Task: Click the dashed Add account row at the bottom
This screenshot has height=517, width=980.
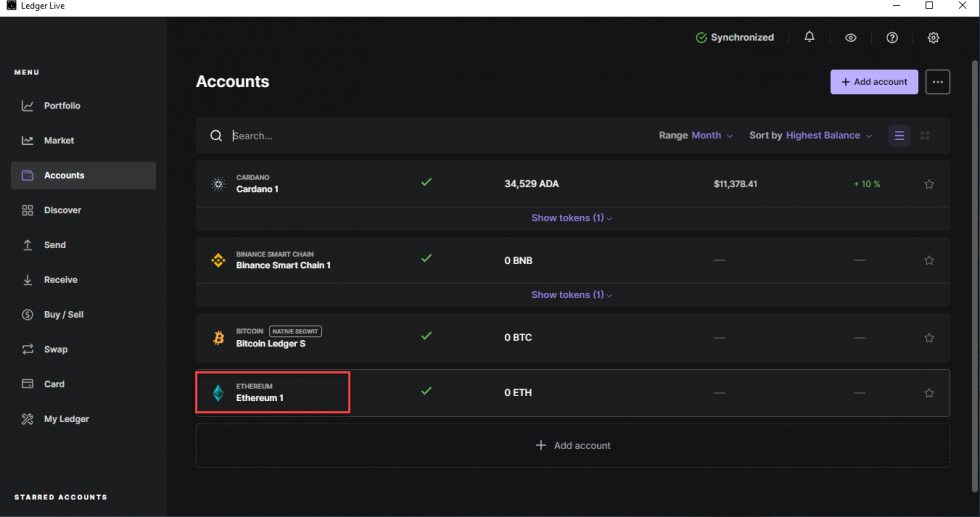Action: pos(573,445)
